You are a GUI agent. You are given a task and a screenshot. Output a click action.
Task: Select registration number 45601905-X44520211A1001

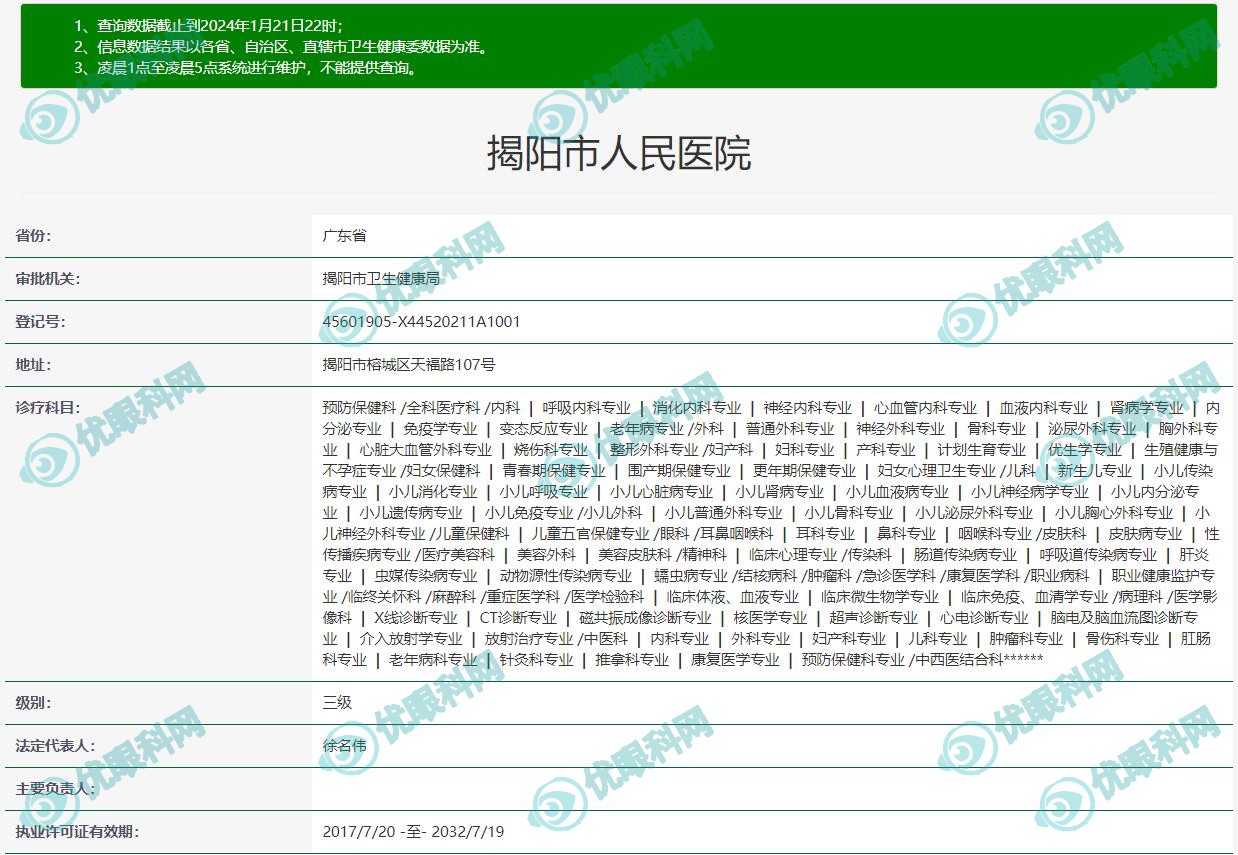click(421, 322)
